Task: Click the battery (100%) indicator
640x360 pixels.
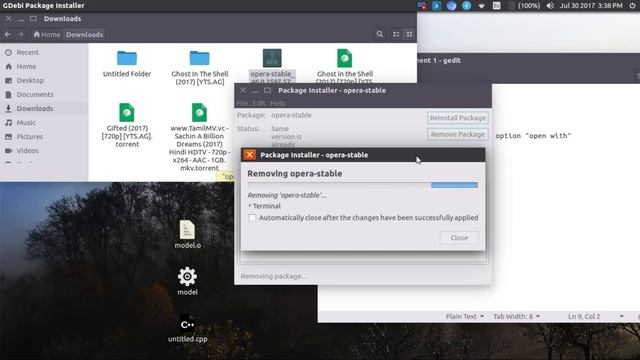Action: 525,6
